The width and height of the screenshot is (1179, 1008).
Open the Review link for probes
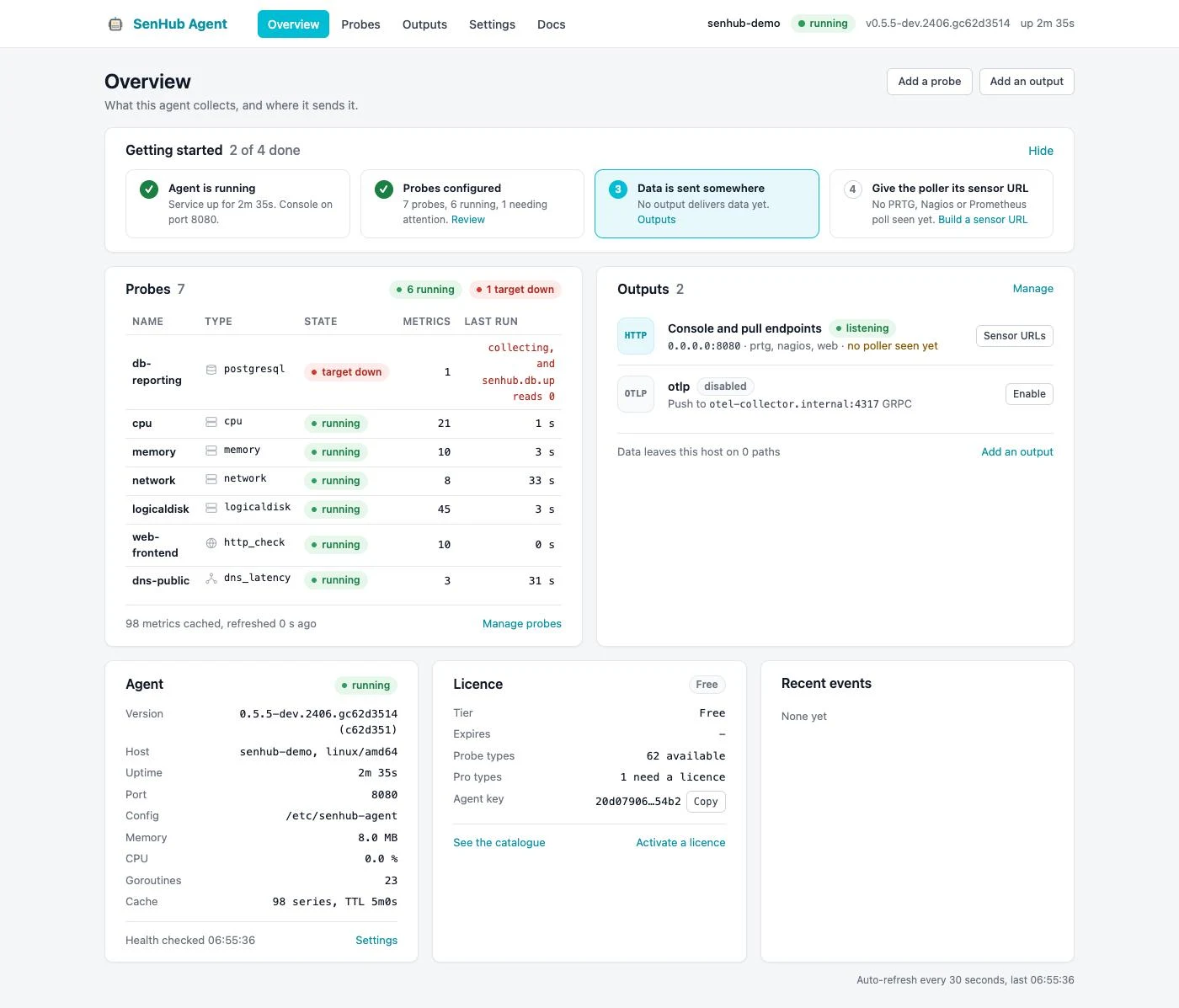468,220
